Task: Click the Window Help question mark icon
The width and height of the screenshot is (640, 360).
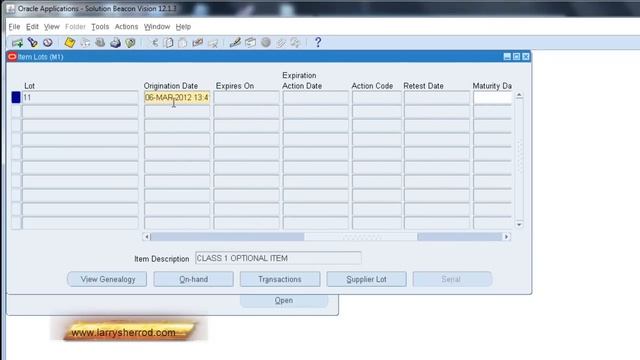Action: [x=318, y=42]
